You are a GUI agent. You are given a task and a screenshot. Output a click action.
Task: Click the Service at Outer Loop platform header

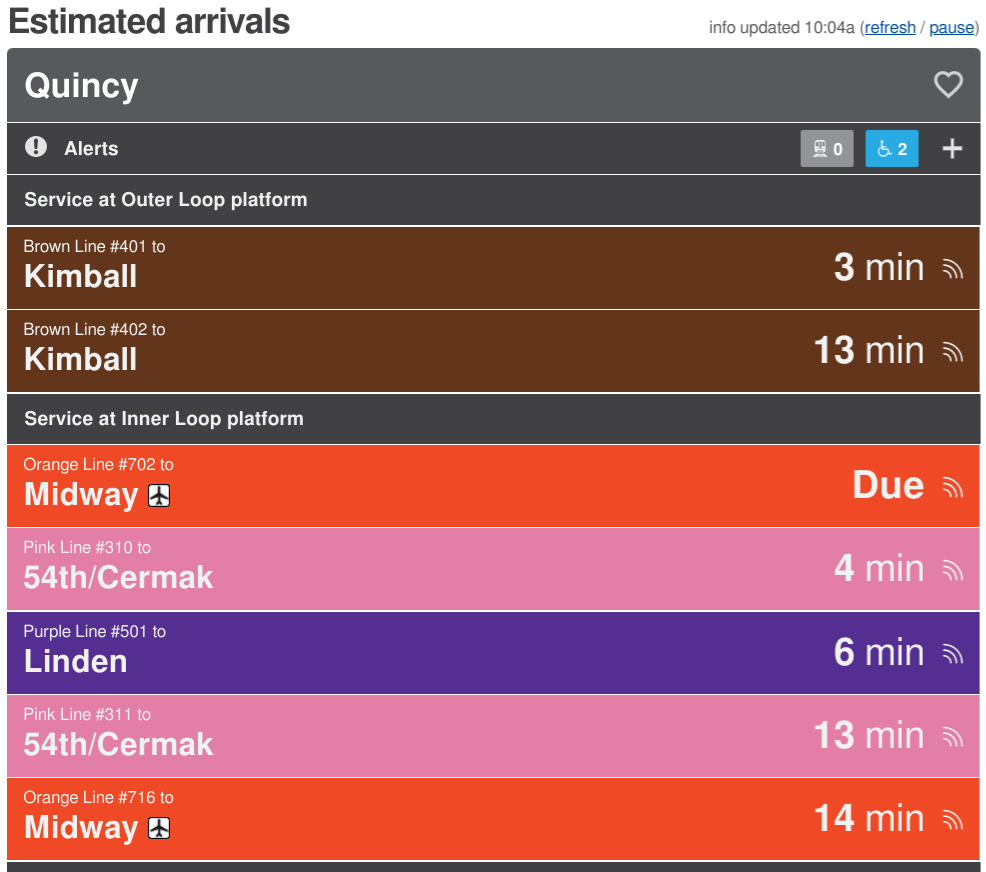click(x=166, y=200)
